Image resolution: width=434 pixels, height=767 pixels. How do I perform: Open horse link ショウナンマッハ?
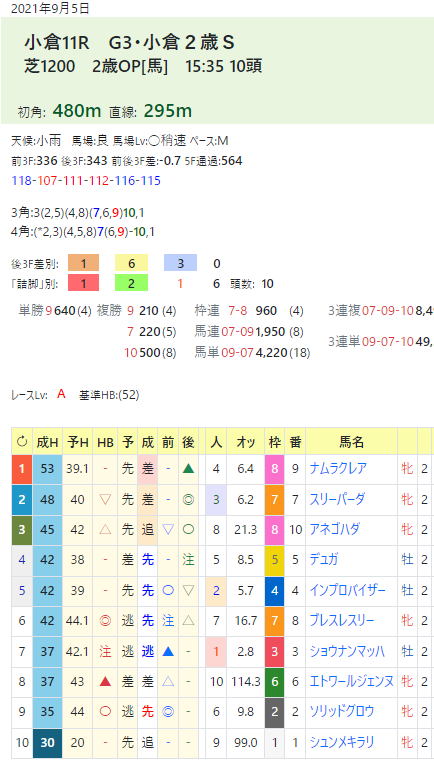(347, 652)
